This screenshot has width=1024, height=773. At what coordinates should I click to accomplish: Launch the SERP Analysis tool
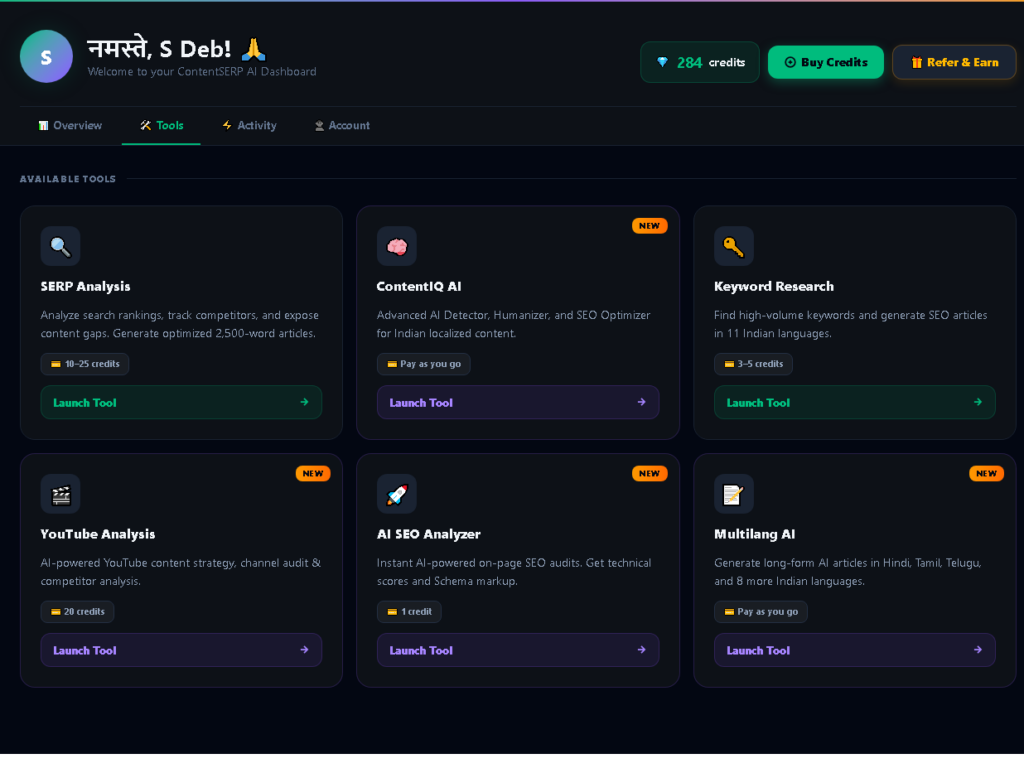181,402
